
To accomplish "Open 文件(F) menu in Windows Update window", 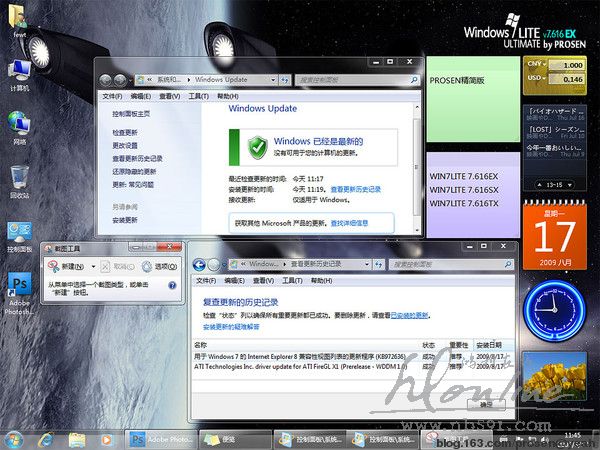I will point(113,96).
